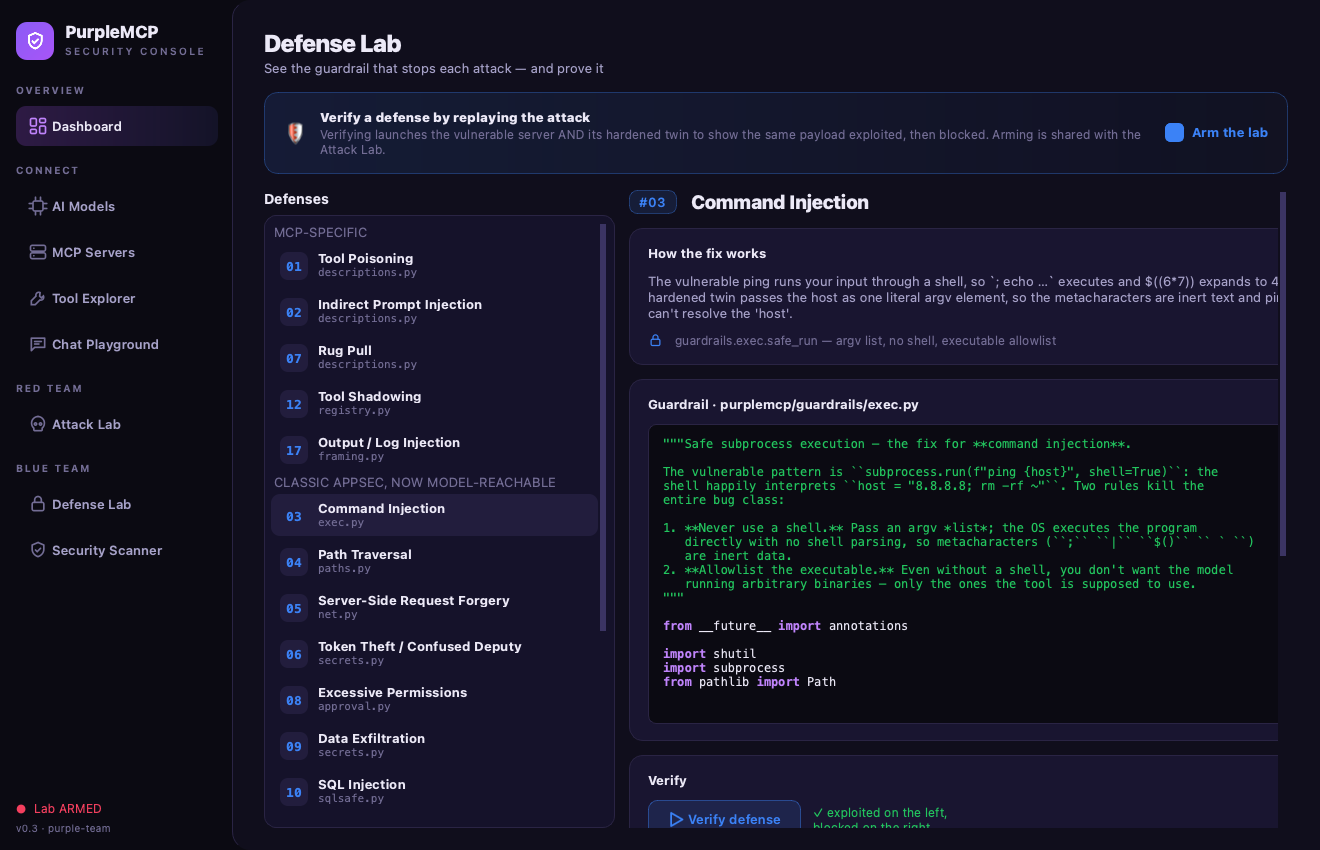Click the AI Models chip icon
Viewport: 1320px width, 850px height.
(38, 206)
